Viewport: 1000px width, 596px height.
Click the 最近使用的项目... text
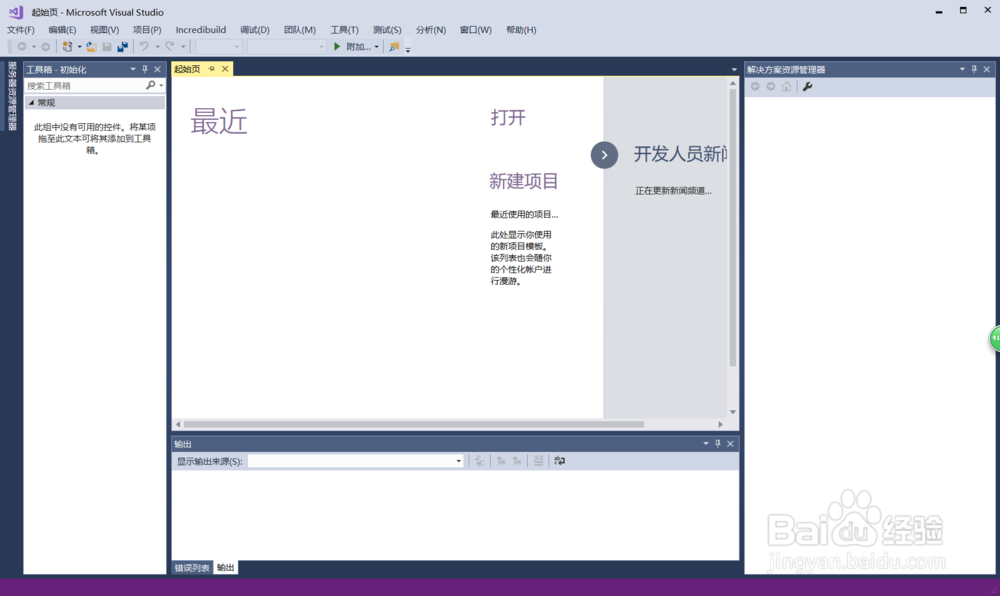[524, 214]
